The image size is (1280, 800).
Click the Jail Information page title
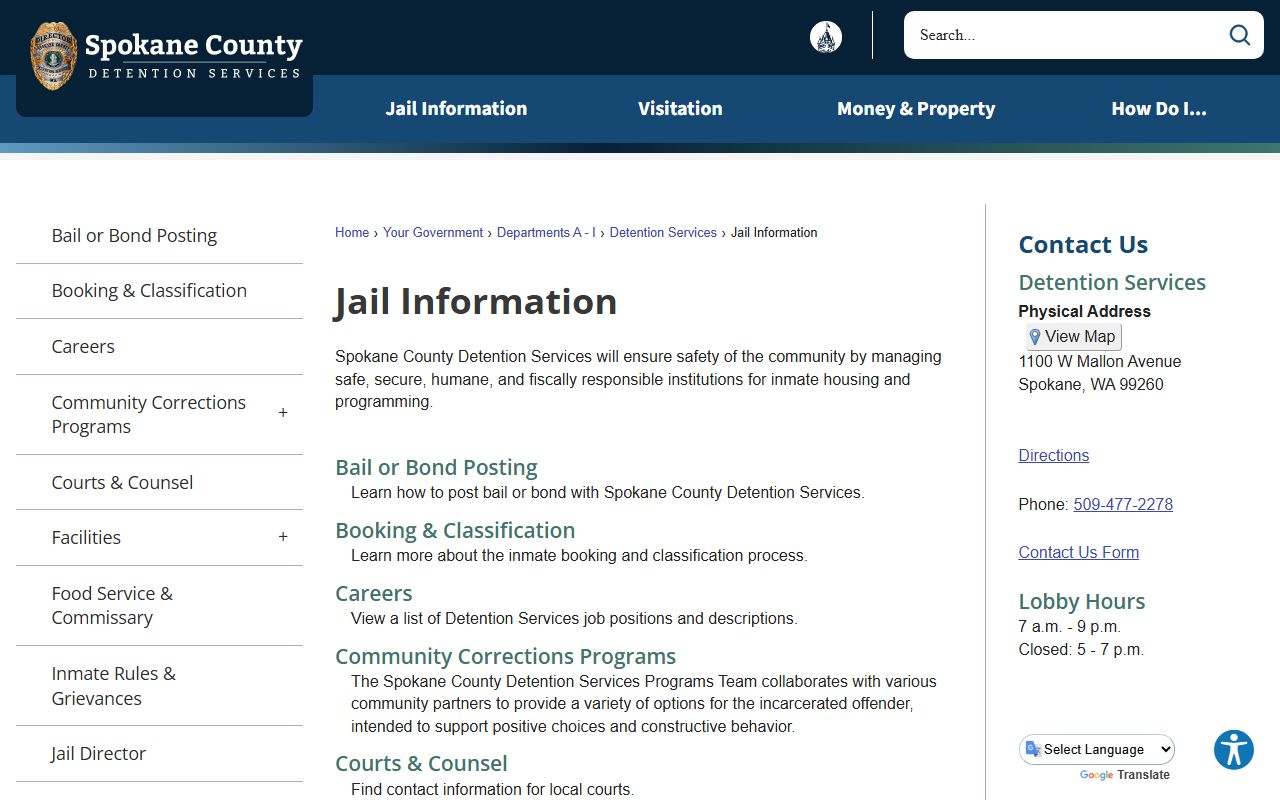[x=476, y=302]
